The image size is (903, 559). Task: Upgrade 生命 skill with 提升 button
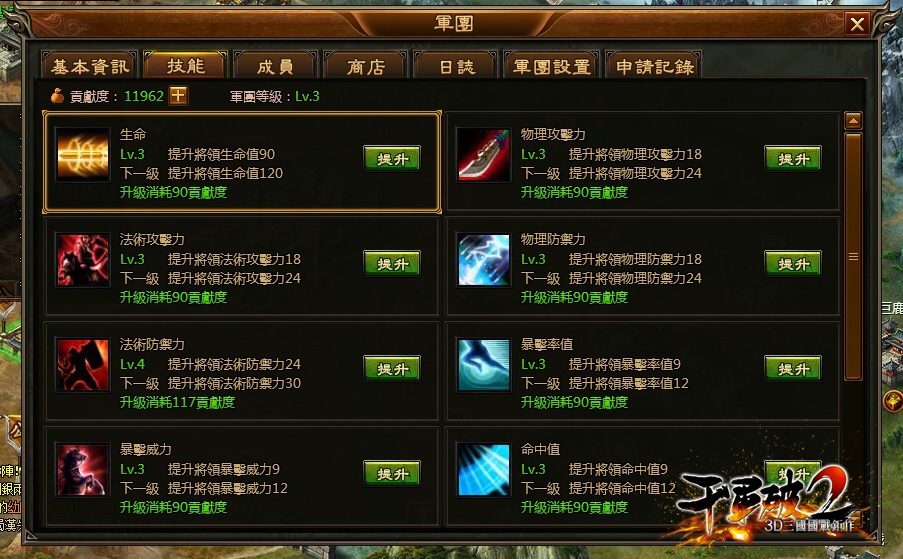pos(392,158)
